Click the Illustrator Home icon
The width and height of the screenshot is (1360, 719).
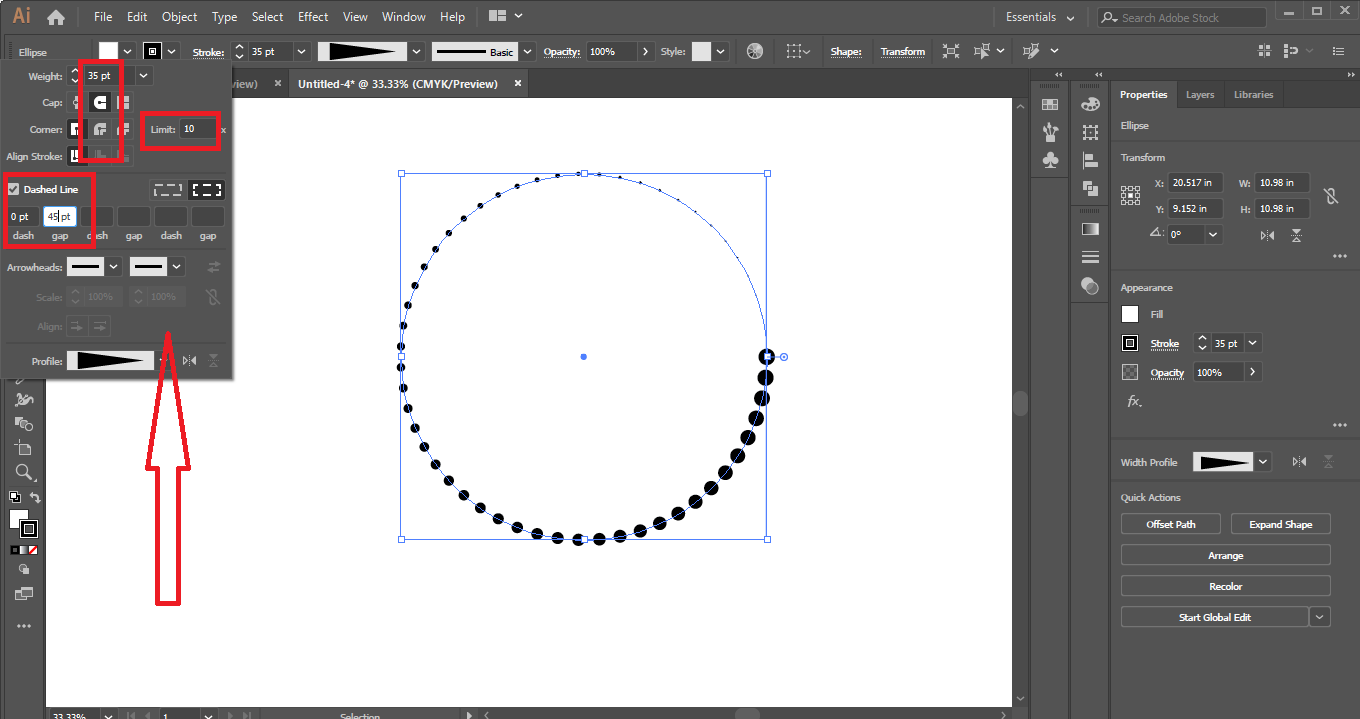56,17
